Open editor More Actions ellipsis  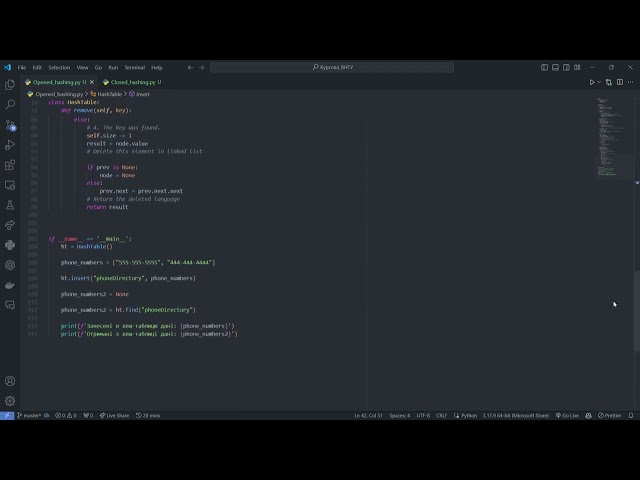click(x=631, y=82)
